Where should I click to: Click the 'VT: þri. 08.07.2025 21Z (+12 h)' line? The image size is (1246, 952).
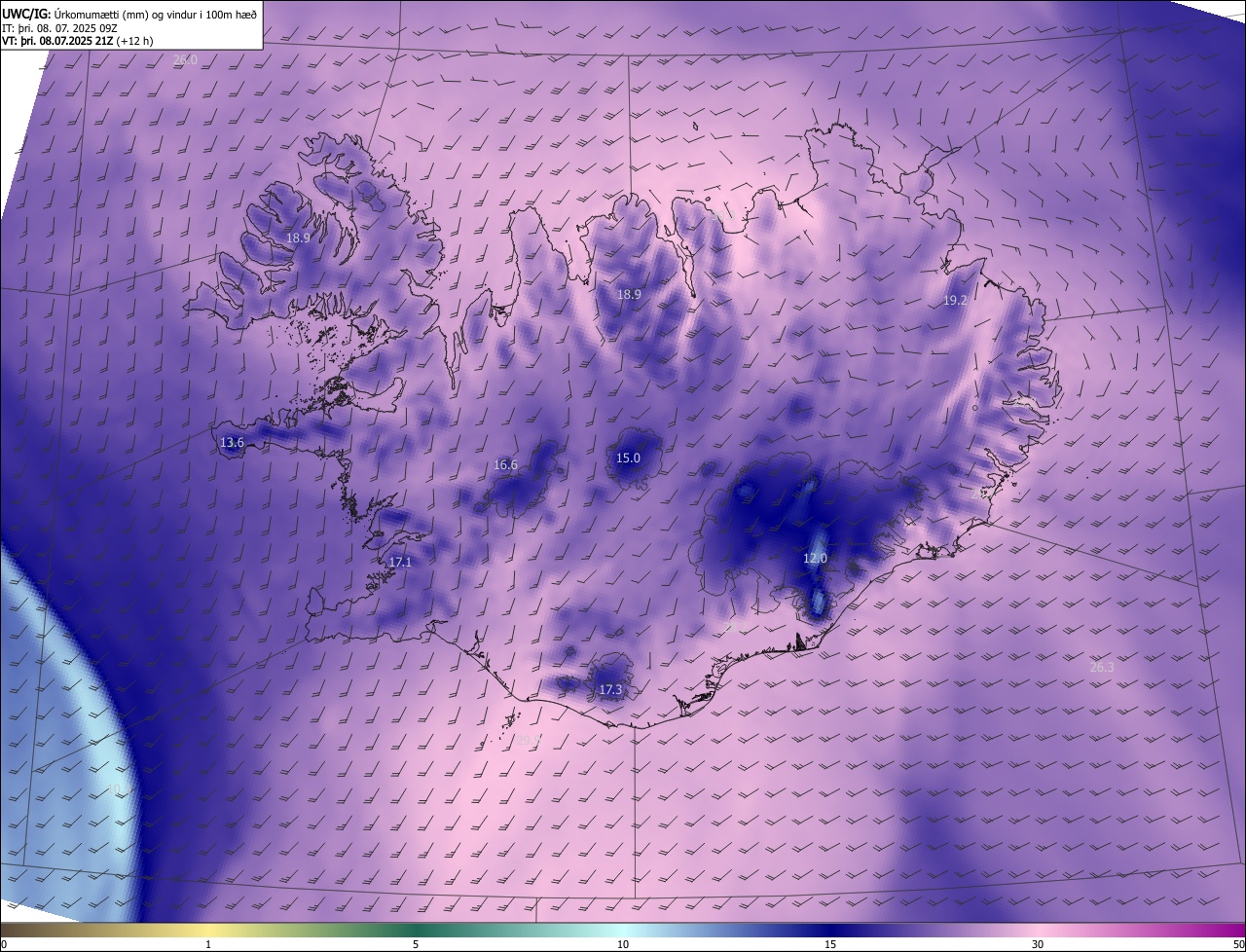[77, 41]
